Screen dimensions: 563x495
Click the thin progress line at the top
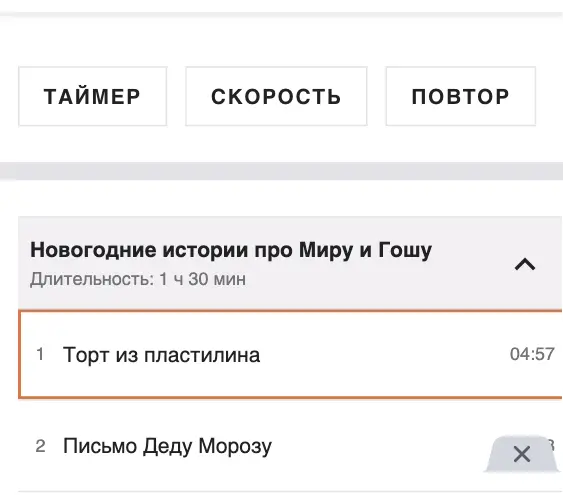click(282, 15)
